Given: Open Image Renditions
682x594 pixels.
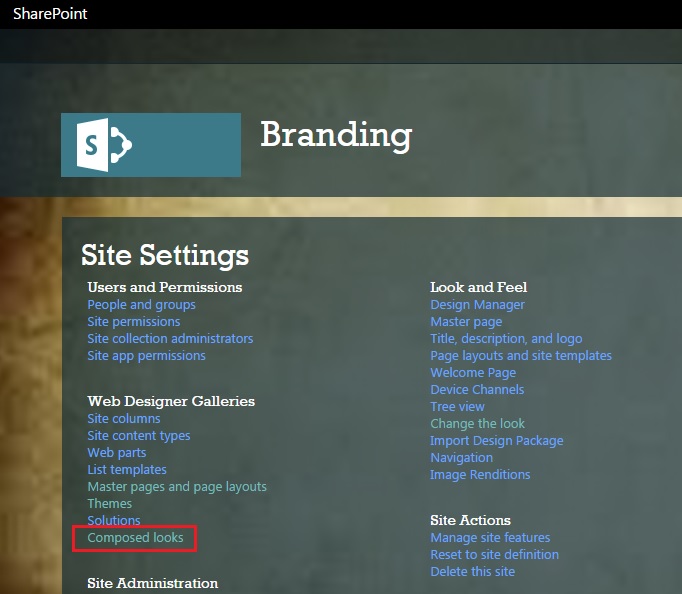Looking at the screenshot, I should [x=480, y=474].
